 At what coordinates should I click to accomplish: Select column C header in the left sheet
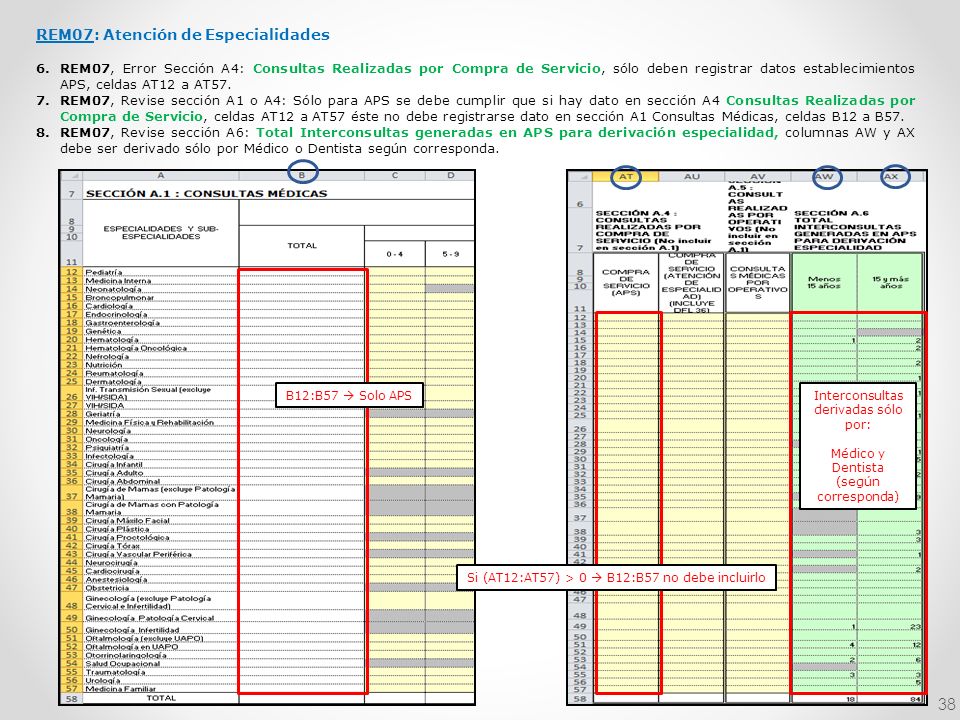pyautogui.click(x=395, y=176)
